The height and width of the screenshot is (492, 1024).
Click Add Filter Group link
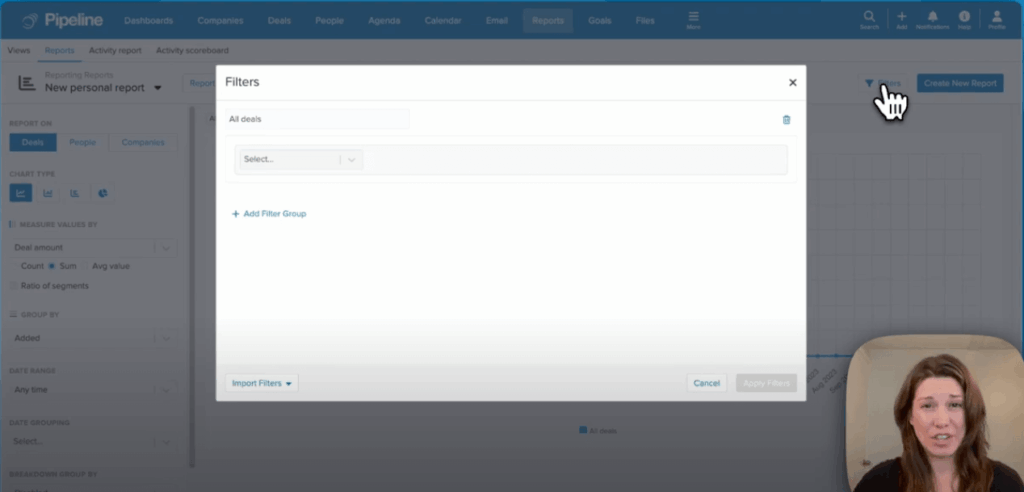[x=269, y=214]
